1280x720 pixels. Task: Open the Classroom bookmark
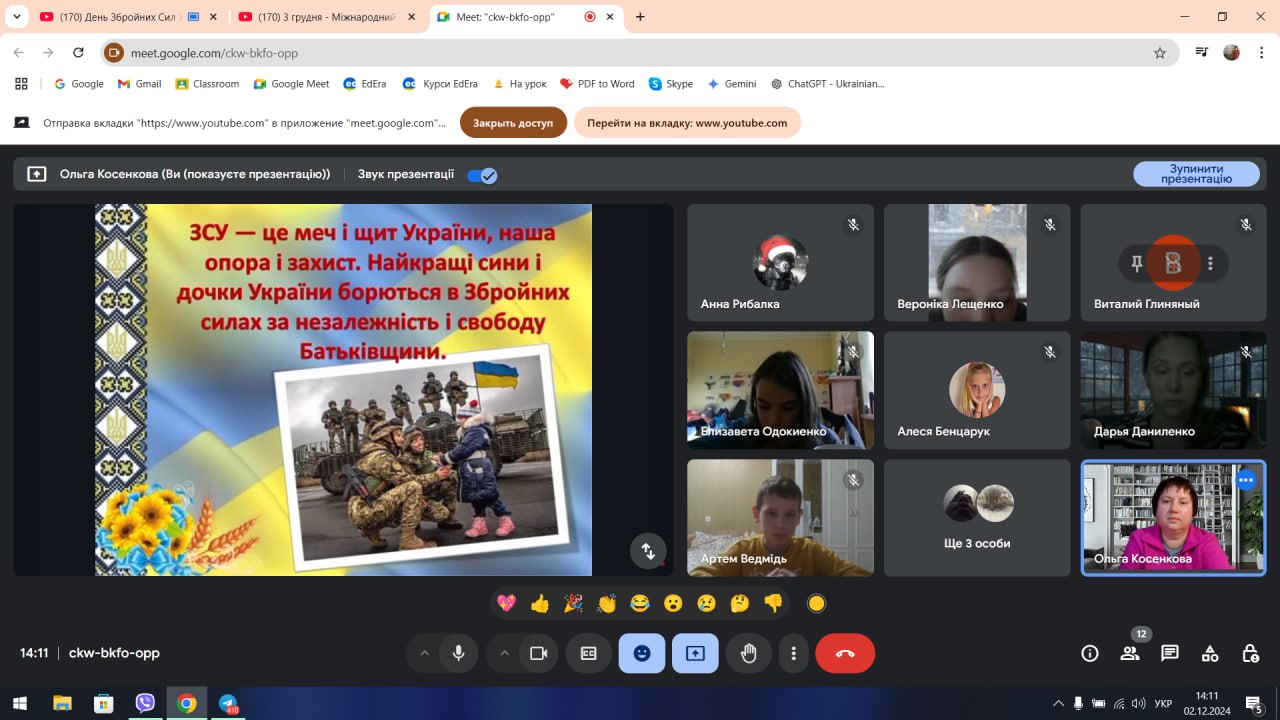coord(207,84)
